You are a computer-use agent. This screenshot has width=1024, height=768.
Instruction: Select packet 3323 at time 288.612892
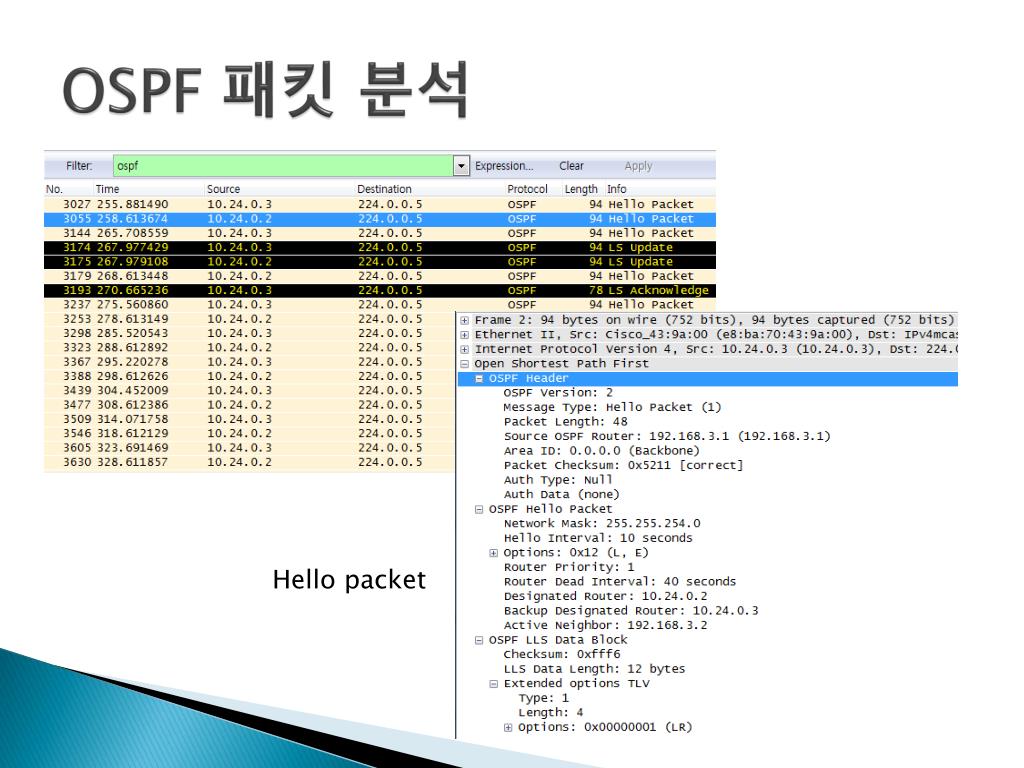click(x=249, y=347)
